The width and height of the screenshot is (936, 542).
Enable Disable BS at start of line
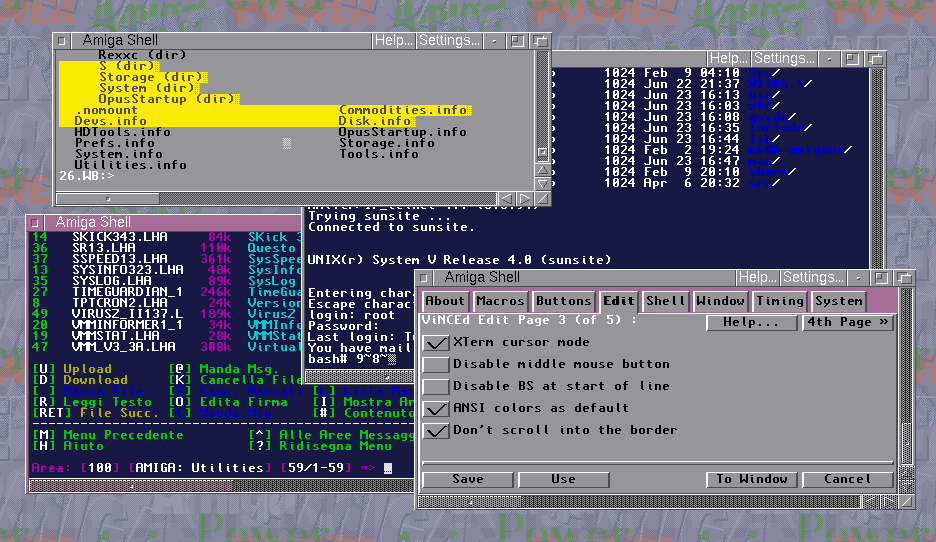click(436, 387)
